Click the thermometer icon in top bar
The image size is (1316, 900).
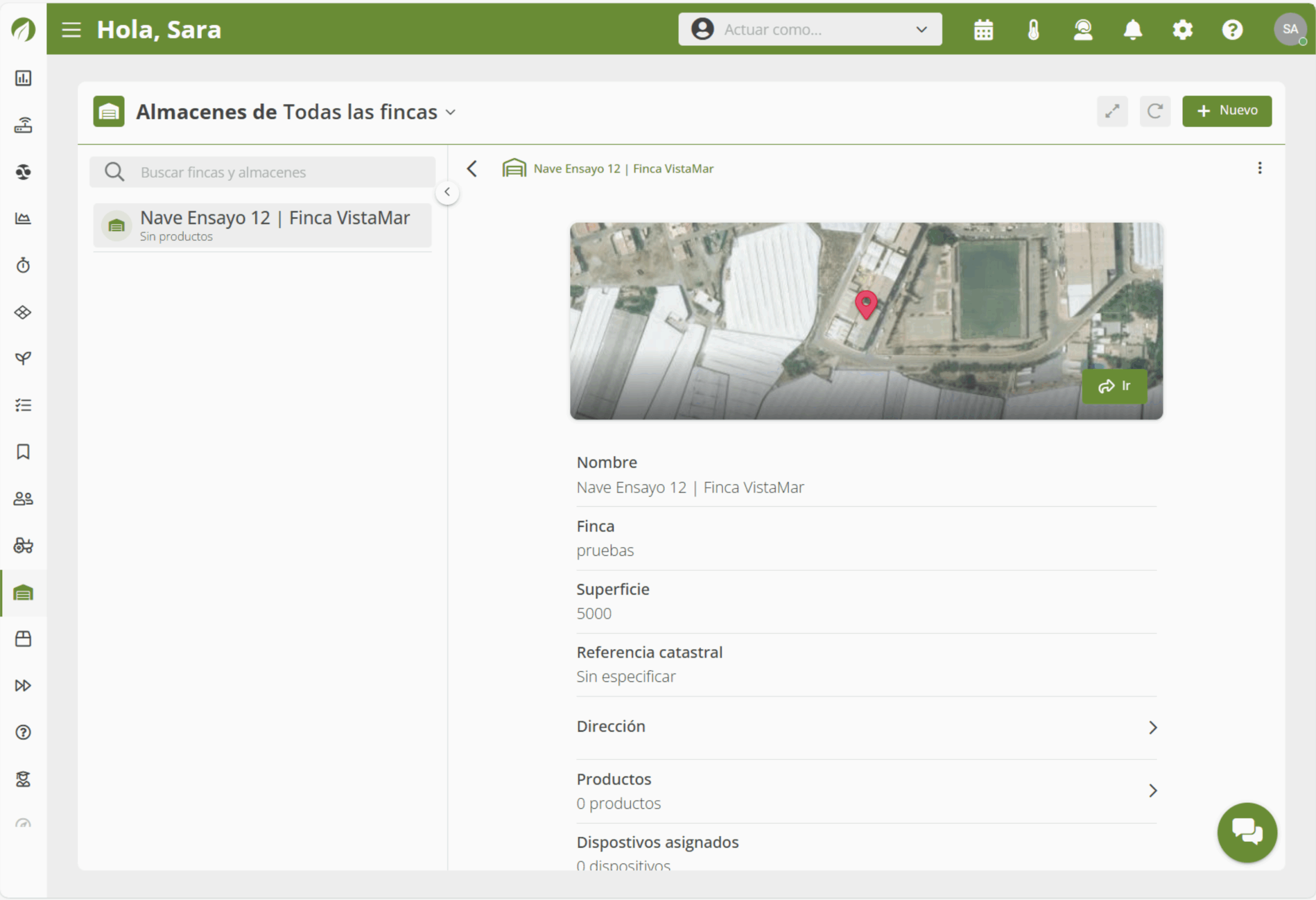pos(1033,29)
